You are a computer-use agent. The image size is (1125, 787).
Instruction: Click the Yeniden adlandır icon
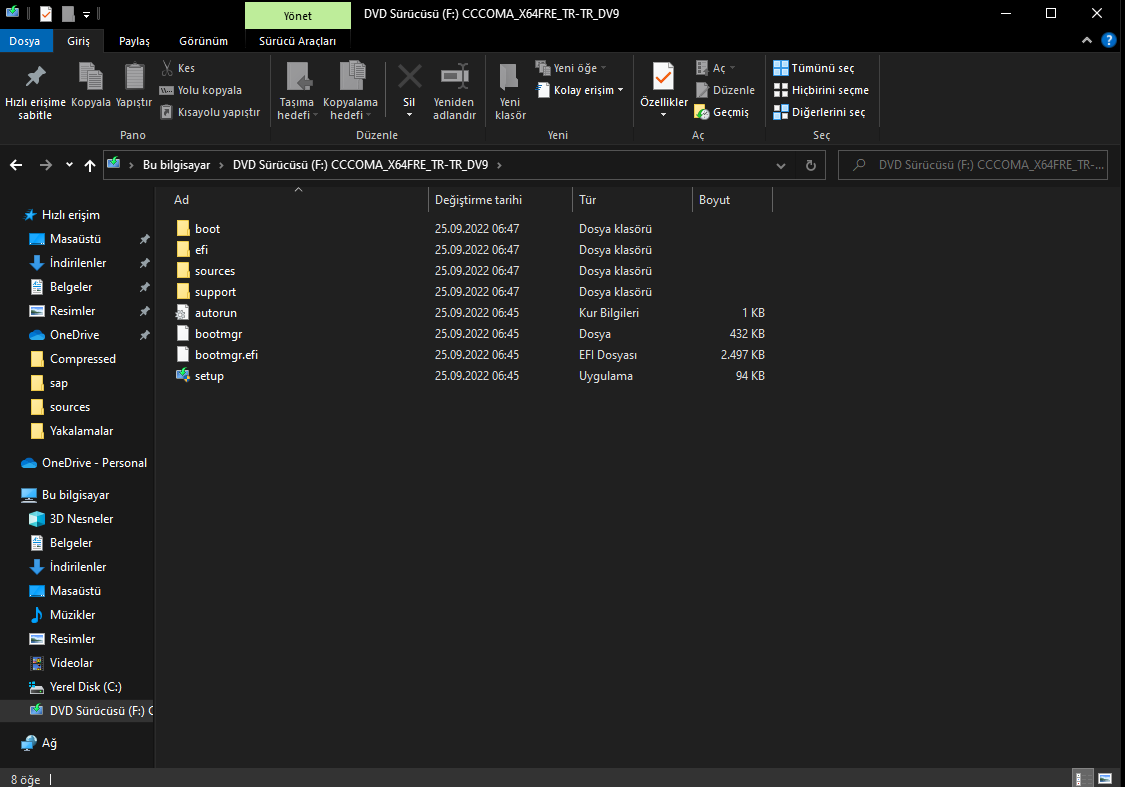pyautogui.click(x=455, y=76)
